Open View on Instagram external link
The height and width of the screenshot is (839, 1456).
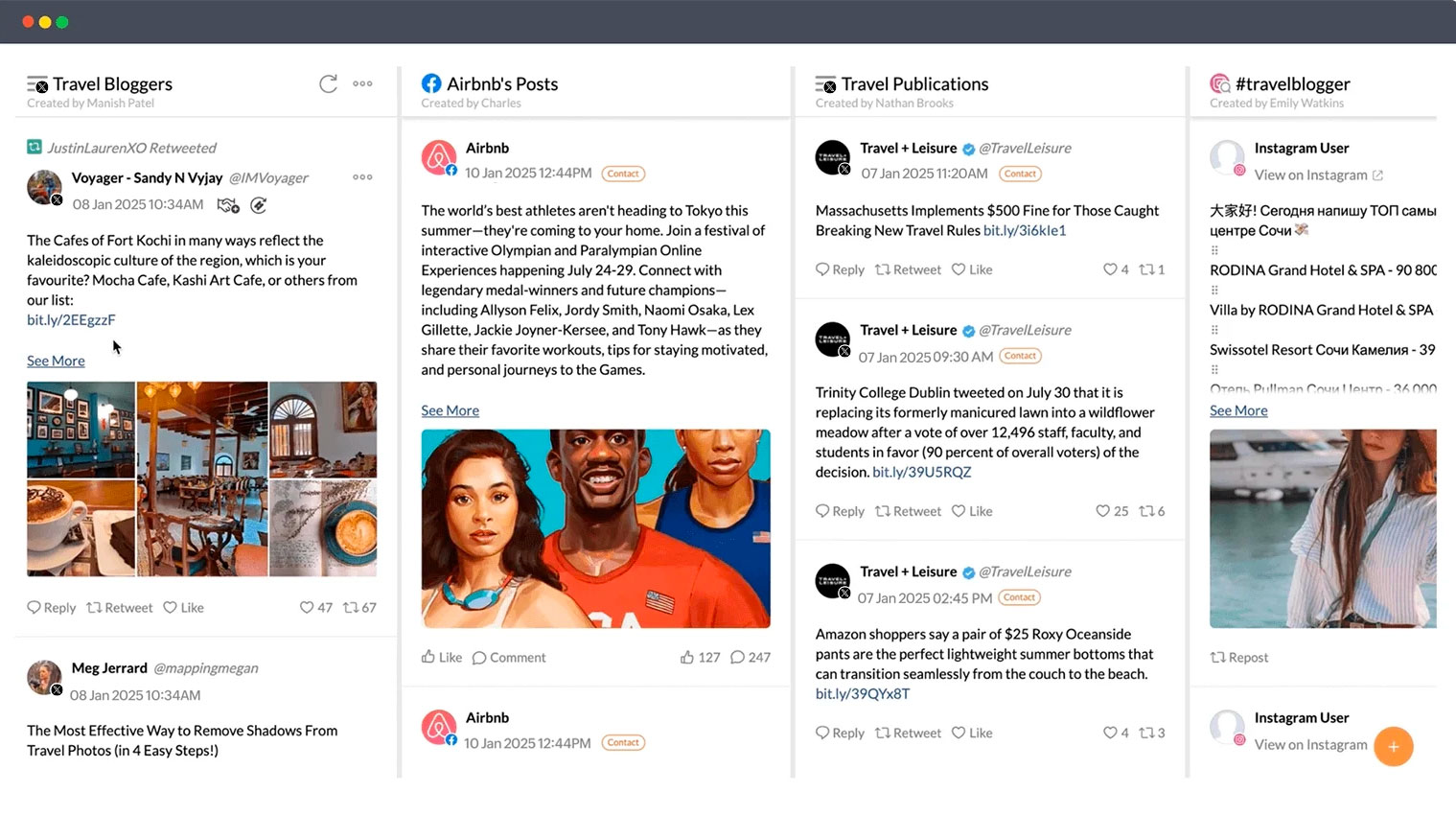coord(1318,175)
